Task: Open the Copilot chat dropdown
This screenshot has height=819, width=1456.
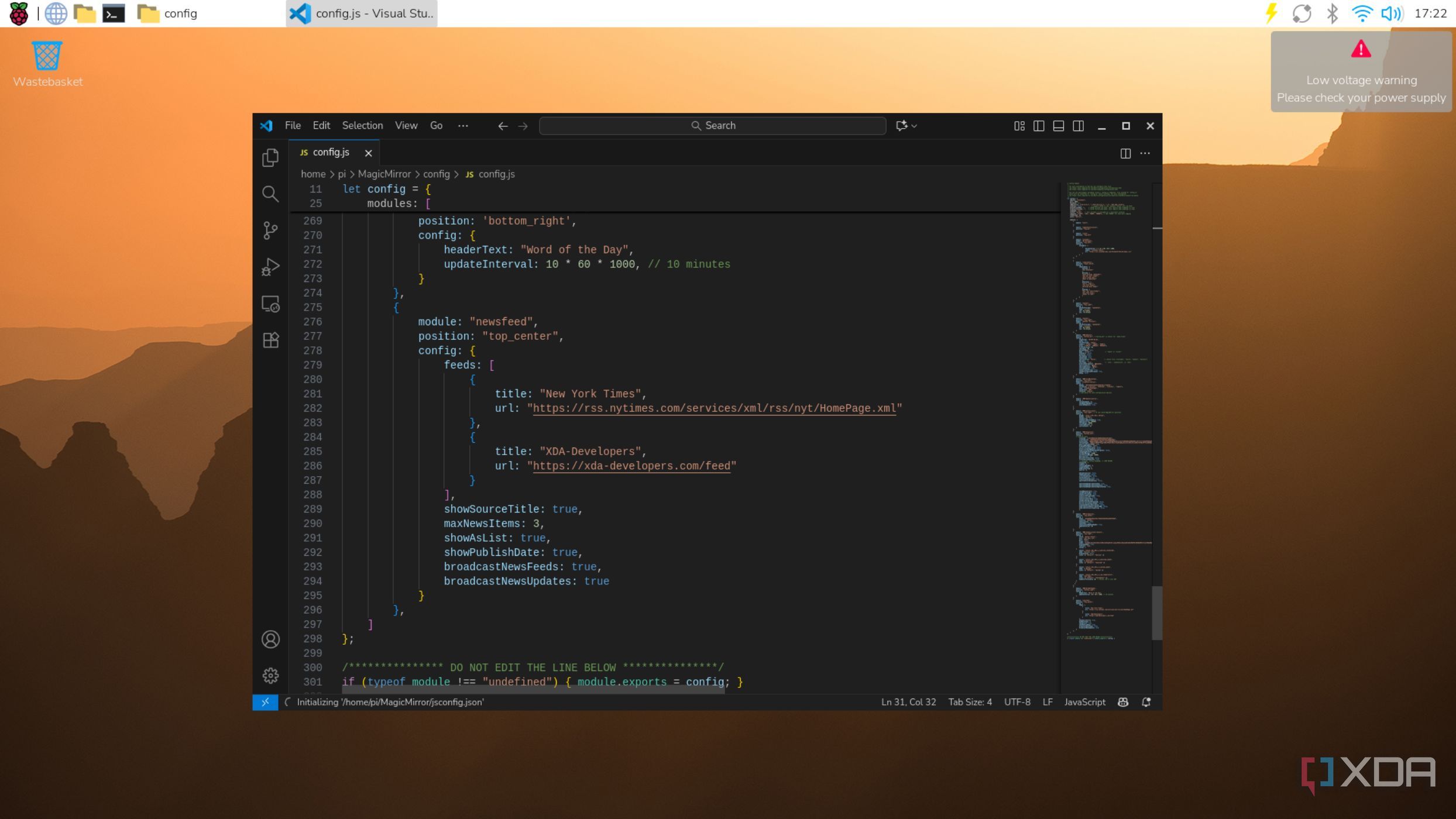Action: pos(914,126)
